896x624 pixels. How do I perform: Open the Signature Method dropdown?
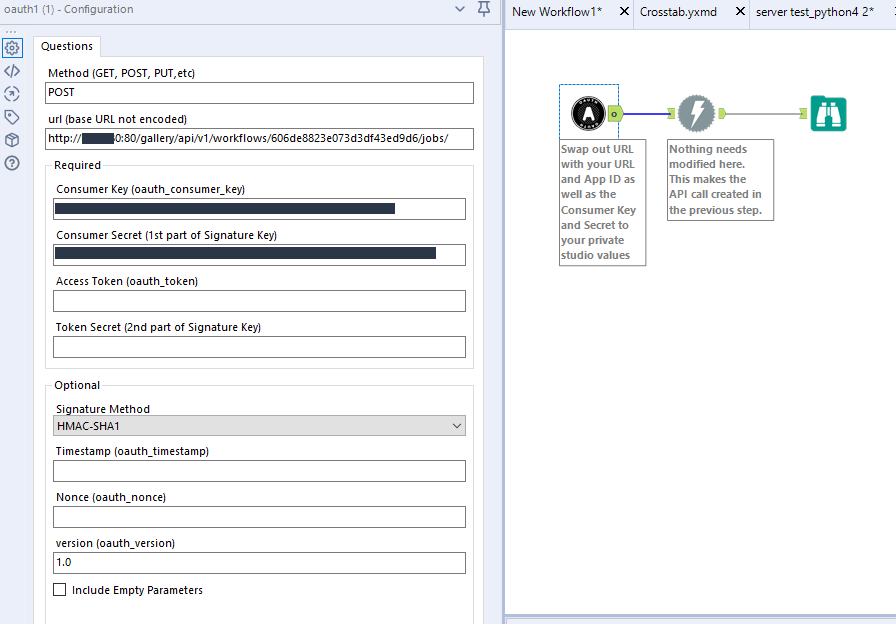(456, 425)
